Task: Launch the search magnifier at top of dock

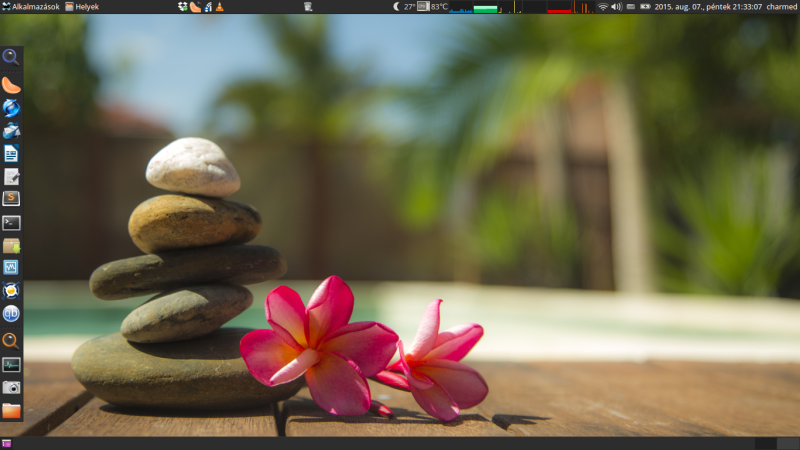Action: point(11,57)
